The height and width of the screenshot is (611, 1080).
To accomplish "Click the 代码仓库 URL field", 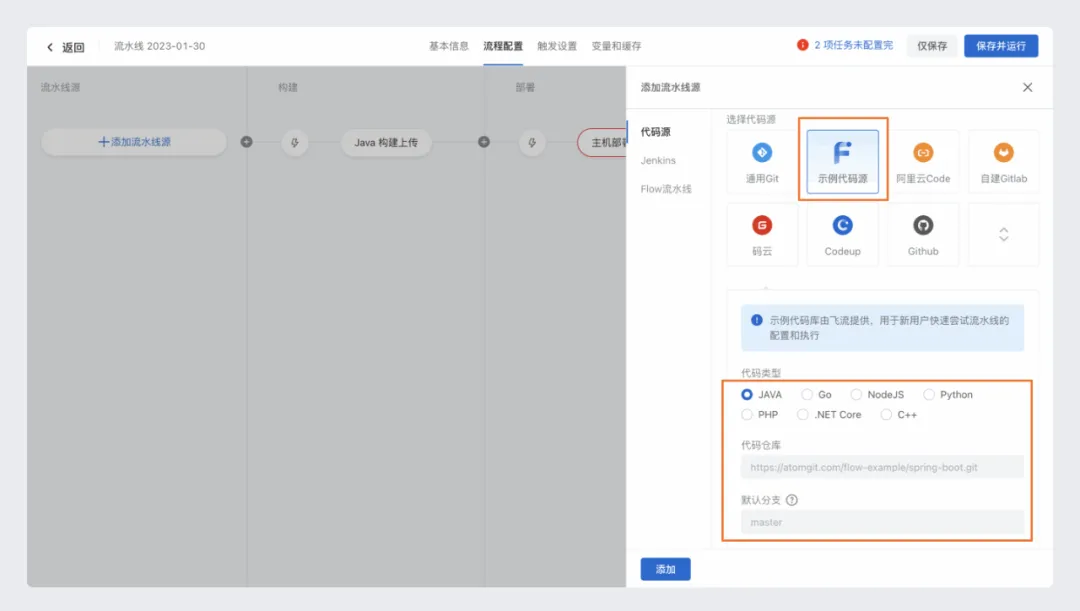I will [x=882, y=467].
